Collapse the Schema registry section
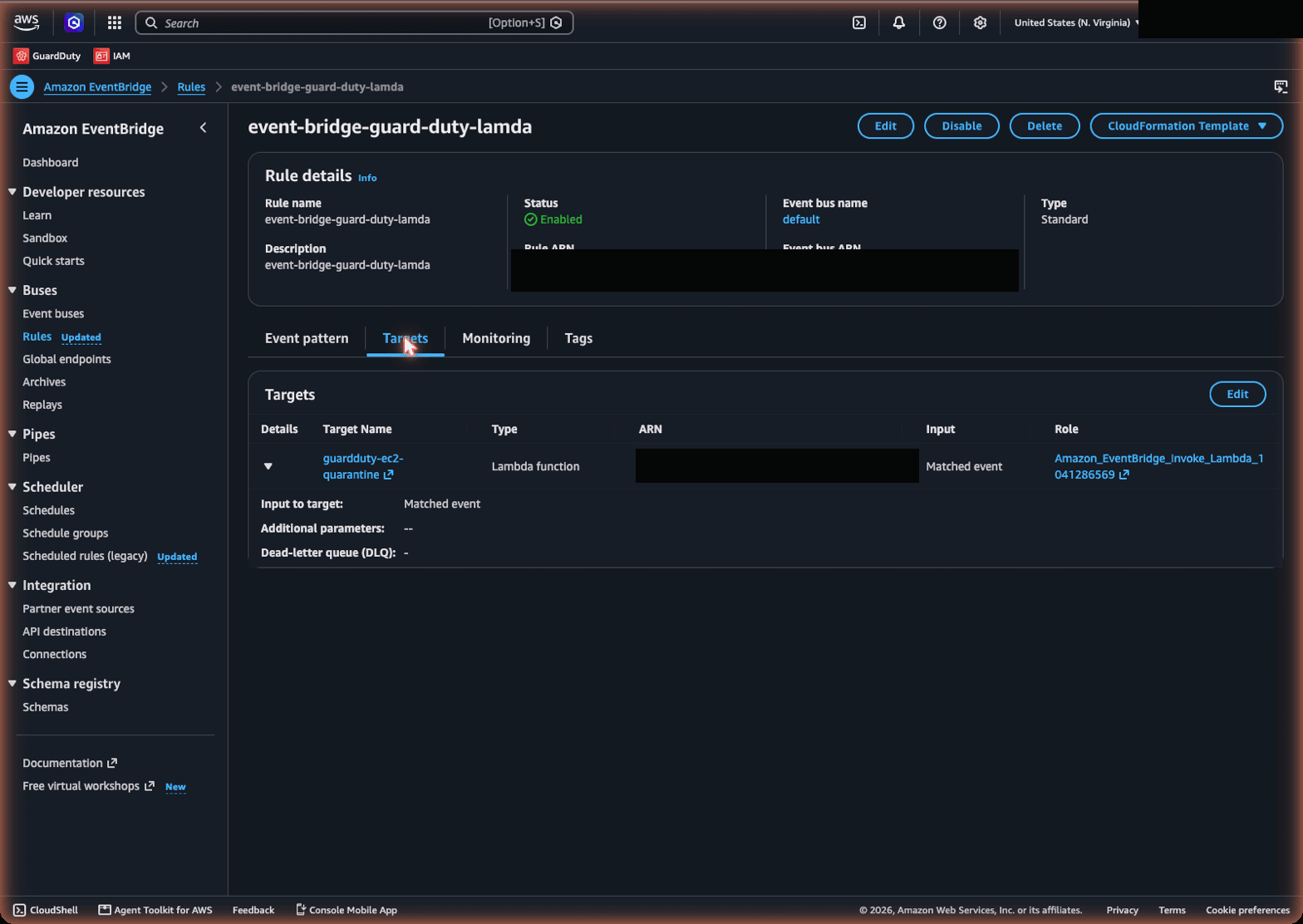This screenshot has width=1303, height=924. tap(12, 684)
